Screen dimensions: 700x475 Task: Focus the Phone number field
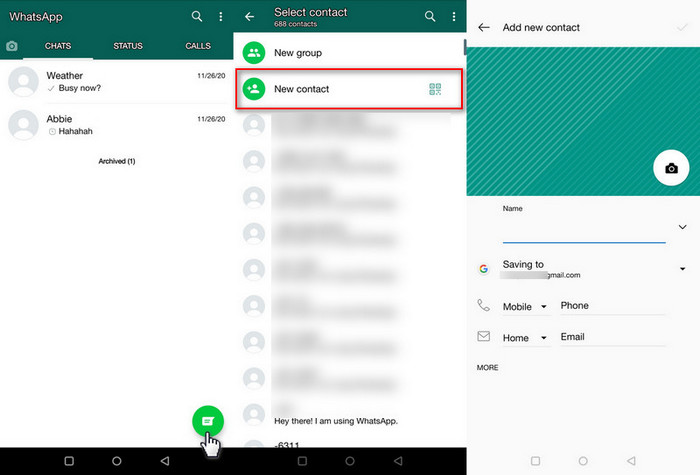pos(612,306)
